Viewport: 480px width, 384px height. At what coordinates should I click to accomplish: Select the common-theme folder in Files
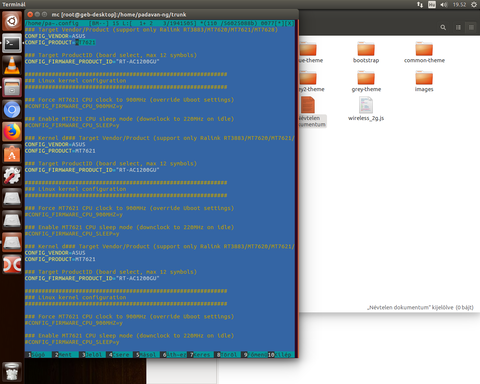tap(424, 52)
